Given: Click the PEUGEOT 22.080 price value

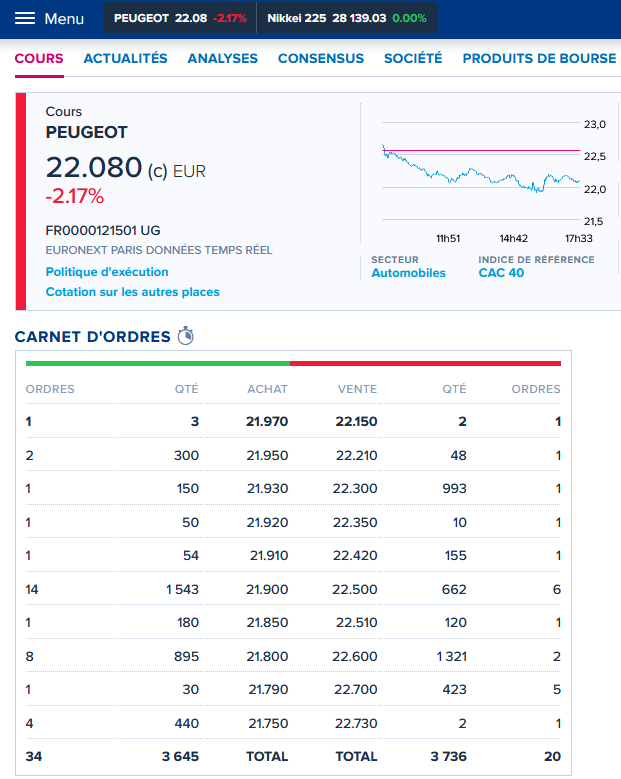Looking at the screenshot, I should pos(94,167).
